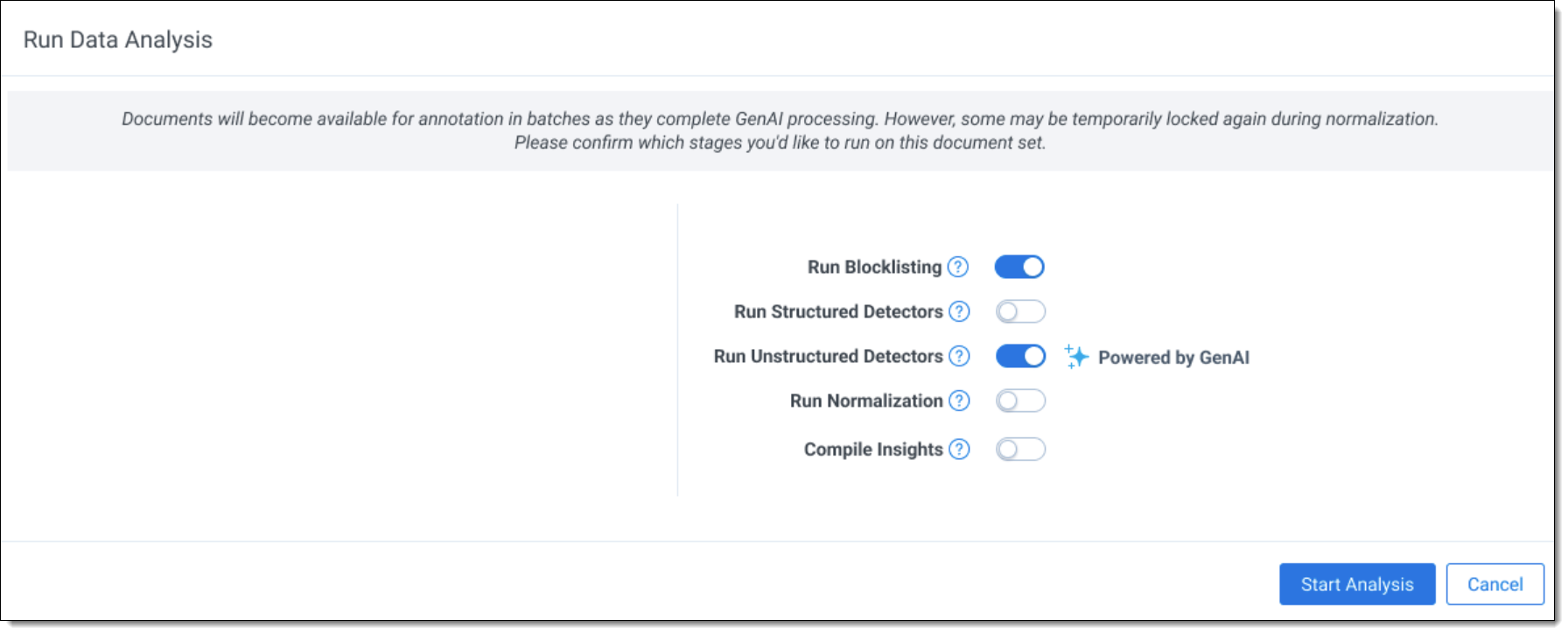Switch on Compile Insights
Viewport: 1568px width, 634px height.
tap(1020, 449)
